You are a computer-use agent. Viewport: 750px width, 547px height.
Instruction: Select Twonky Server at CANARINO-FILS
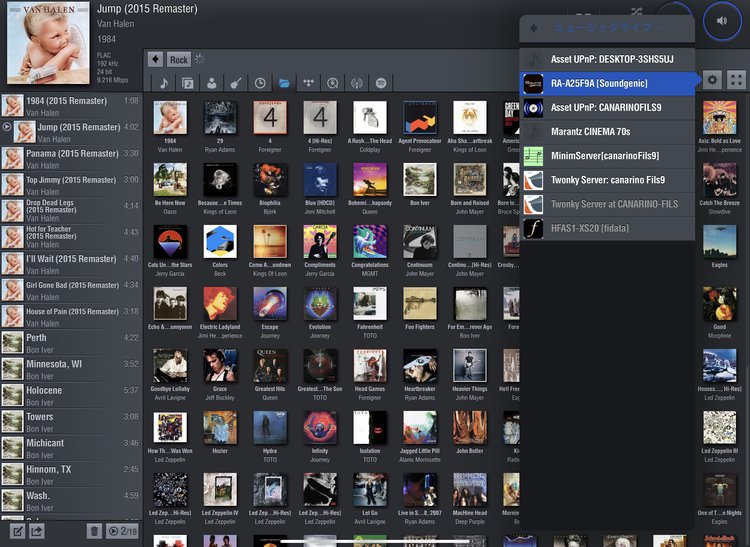(607, 204)
